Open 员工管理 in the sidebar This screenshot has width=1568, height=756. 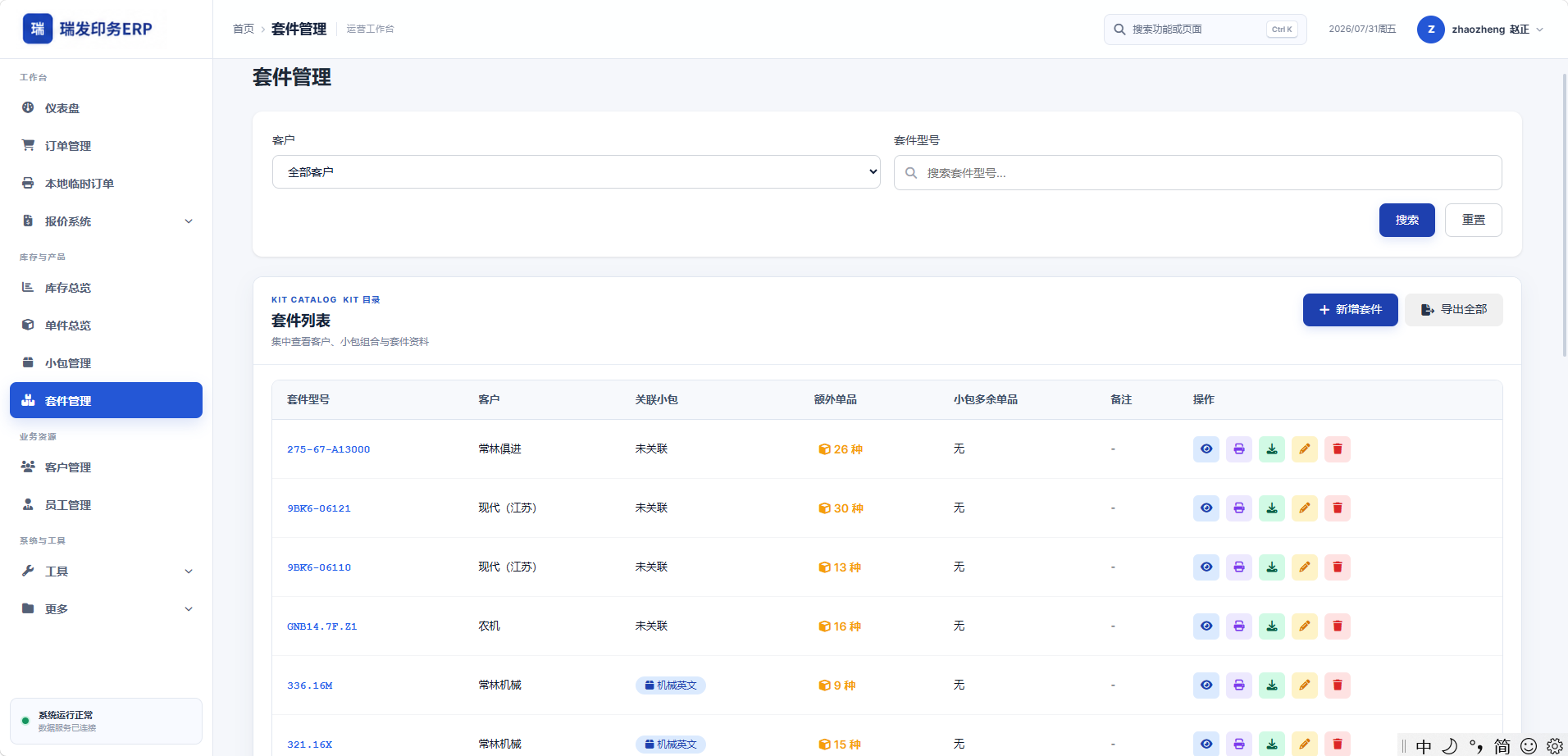coord(106,505)
